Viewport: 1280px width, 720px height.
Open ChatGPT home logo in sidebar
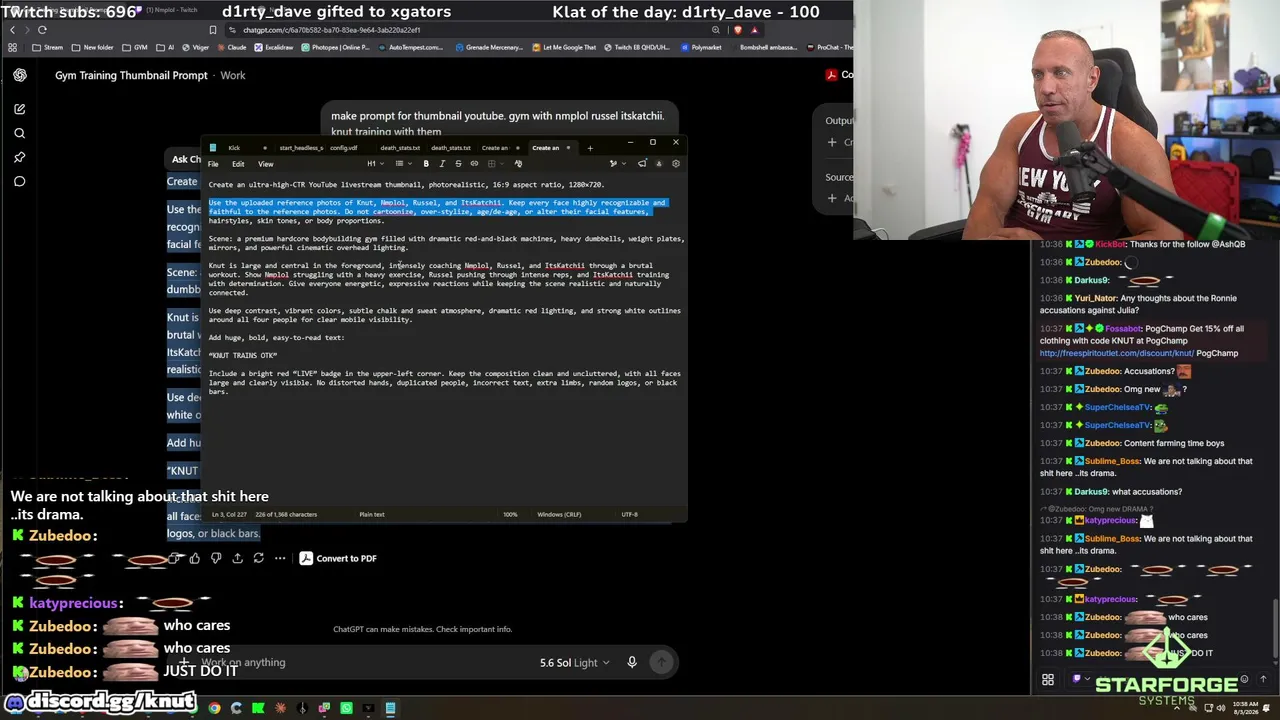(20, 75)
